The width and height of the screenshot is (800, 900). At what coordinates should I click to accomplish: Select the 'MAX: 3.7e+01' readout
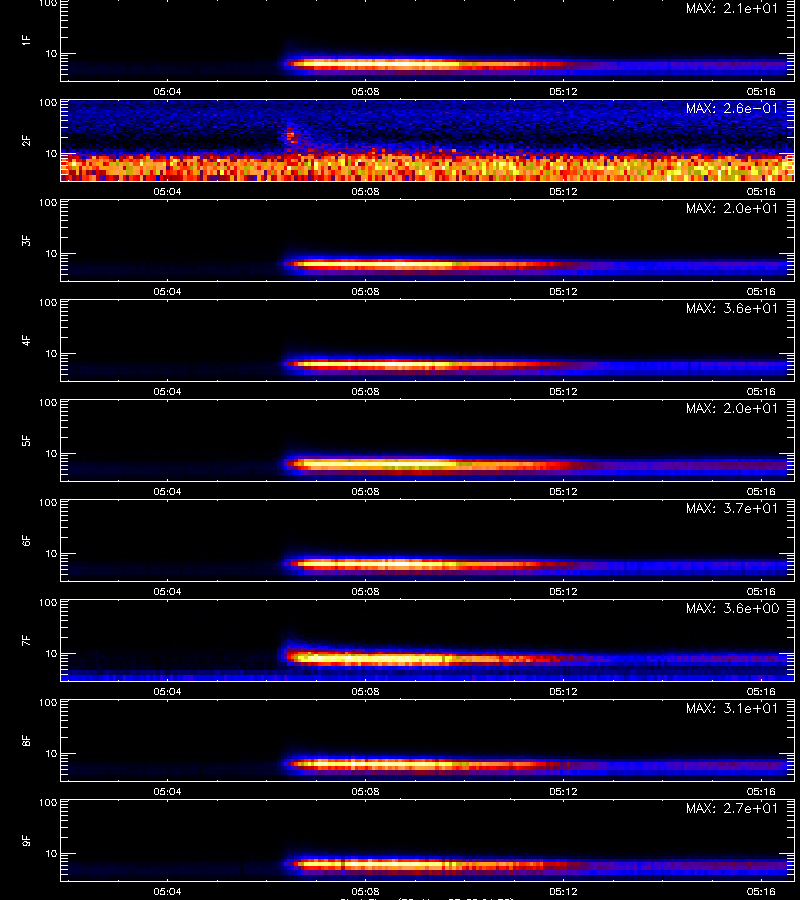coord(732,508)
